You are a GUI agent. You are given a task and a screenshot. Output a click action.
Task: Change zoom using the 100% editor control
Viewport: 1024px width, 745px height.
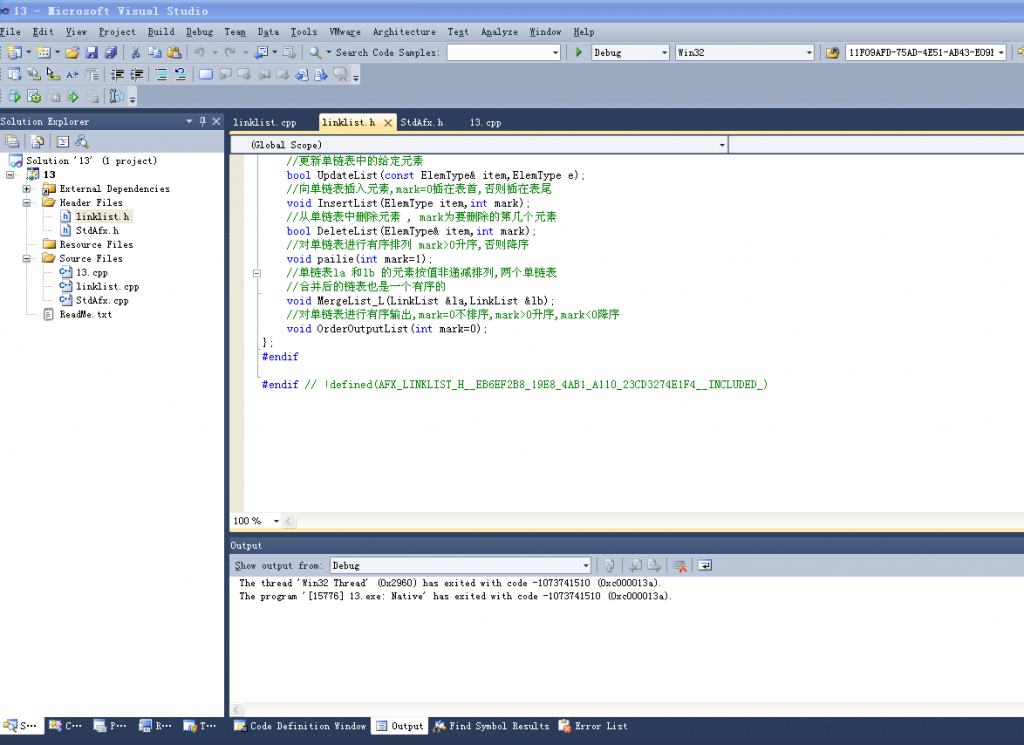tap(253, 520)
